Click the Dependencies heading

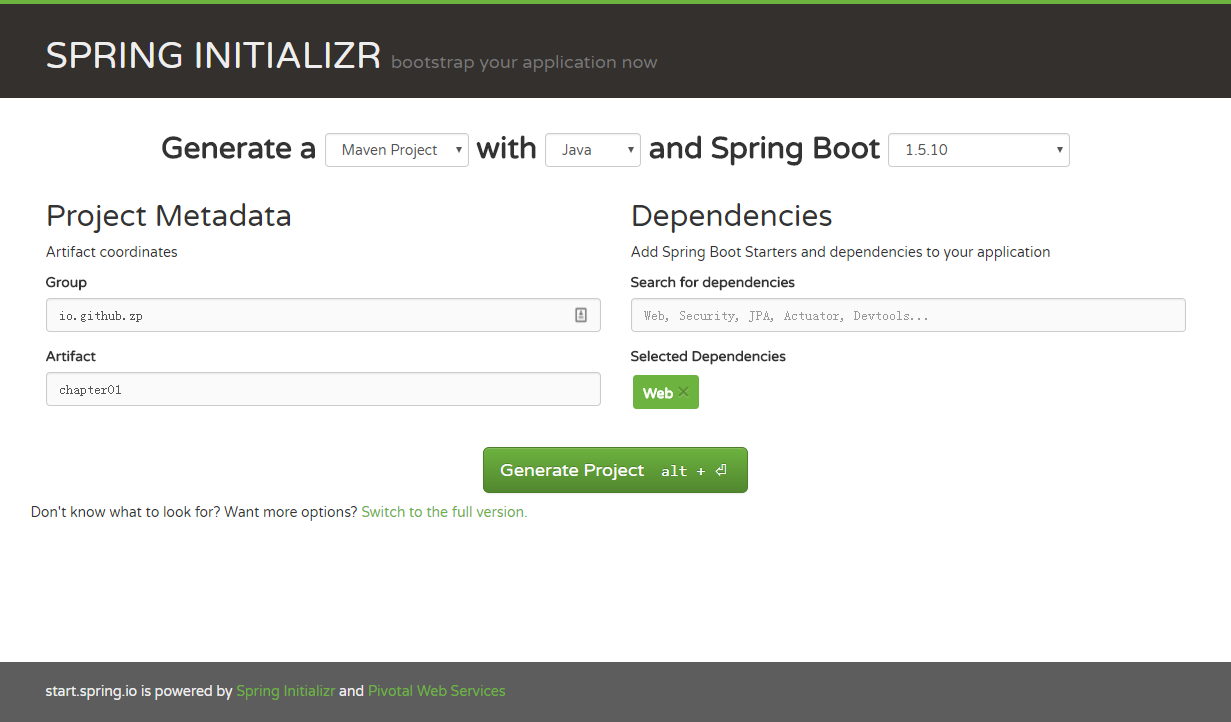click(x=732, y=216)
